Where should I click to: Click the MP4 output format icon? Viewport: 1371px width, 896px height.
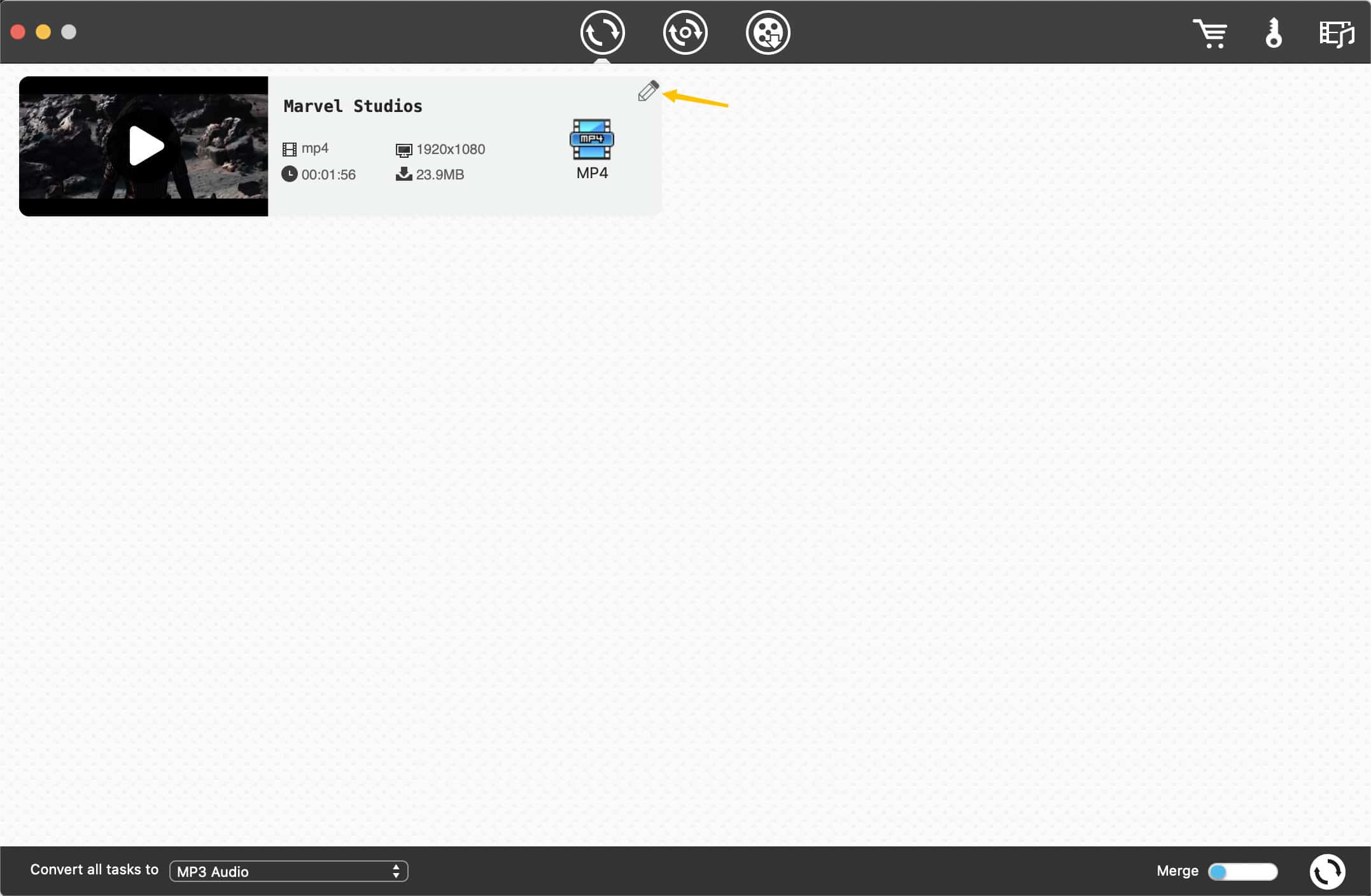tap(591, 139)
